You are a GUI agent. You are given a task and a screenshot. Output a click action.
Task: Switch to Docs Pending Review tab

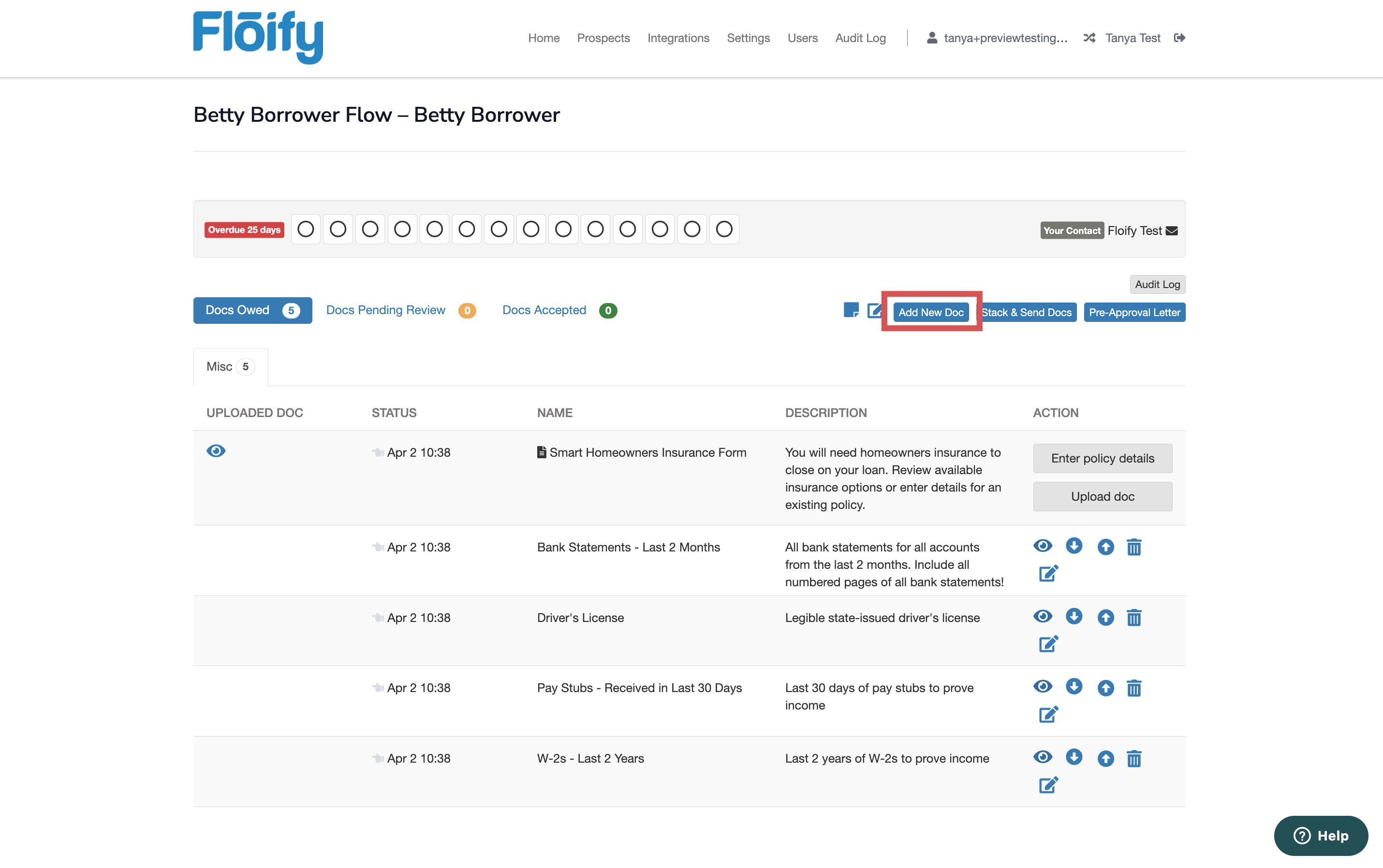point(385,310)
